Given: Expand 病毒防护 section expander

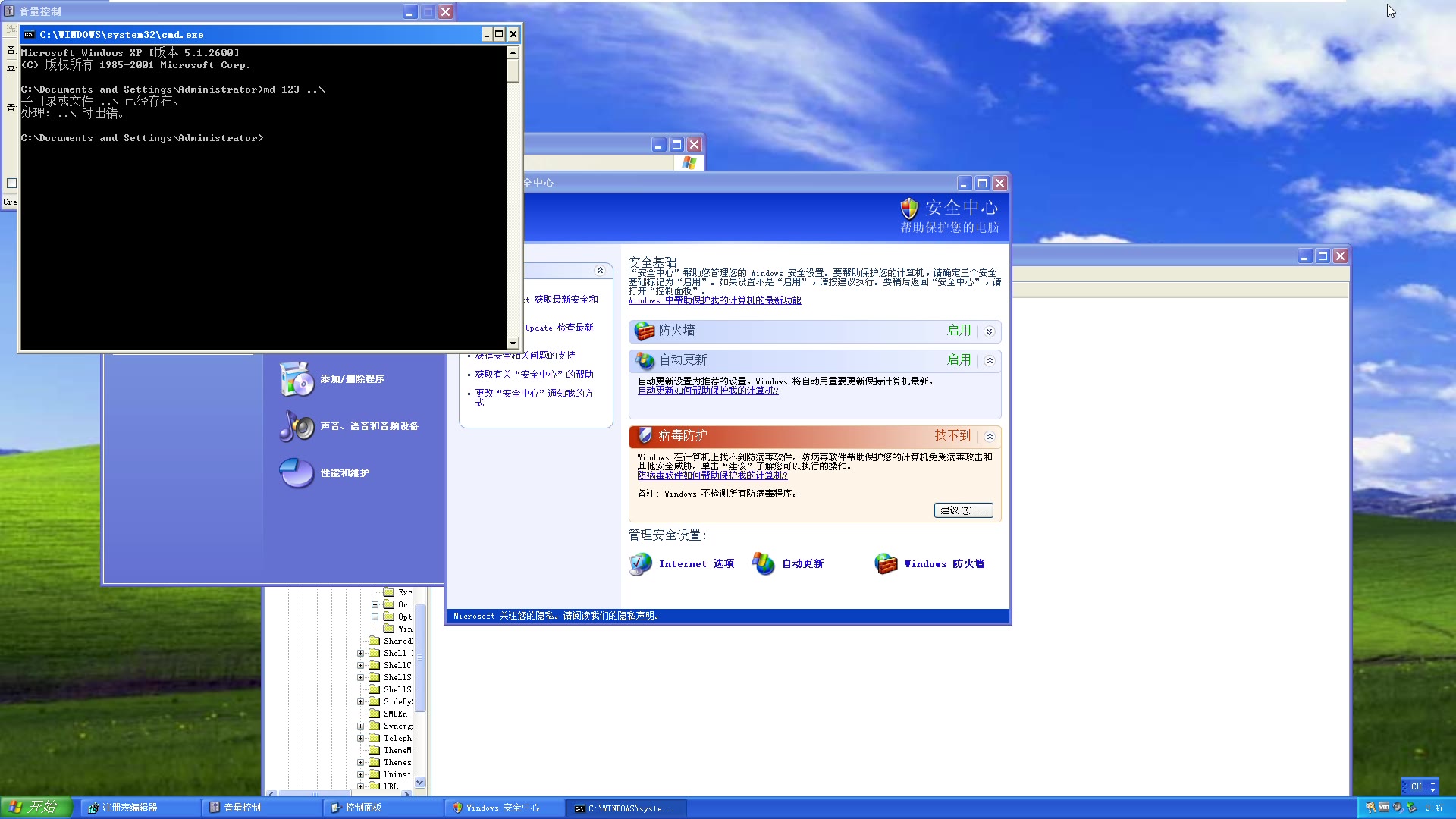Looking at the screenshot, I should pyautogui.click(x=988, y=436).
